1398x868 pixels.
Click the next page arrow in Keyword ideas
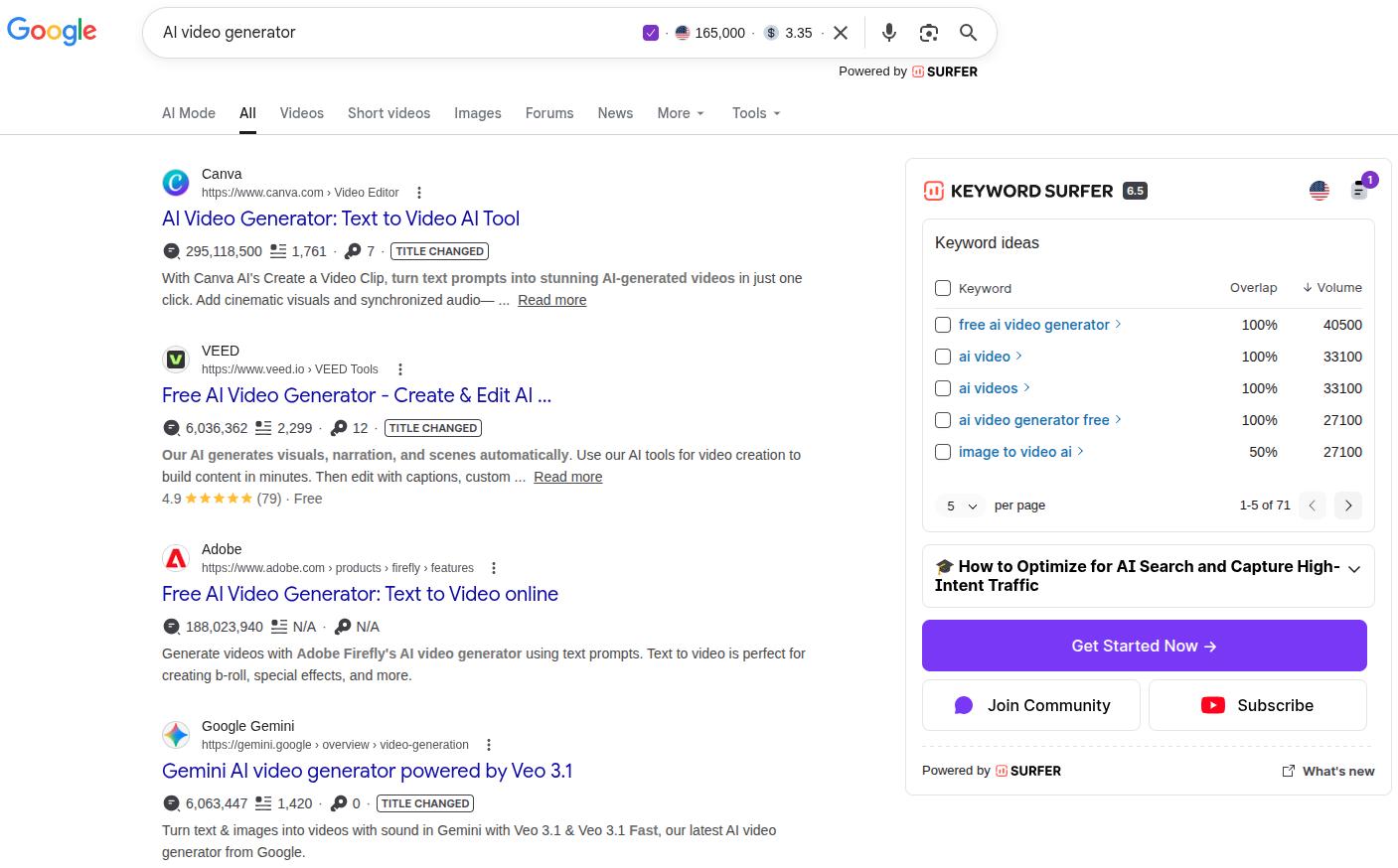(1348, 506)
